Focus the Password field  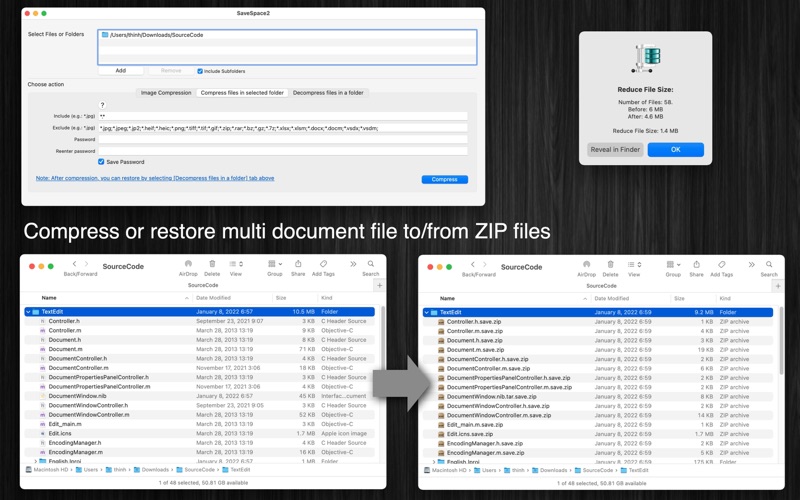[283, 139]
